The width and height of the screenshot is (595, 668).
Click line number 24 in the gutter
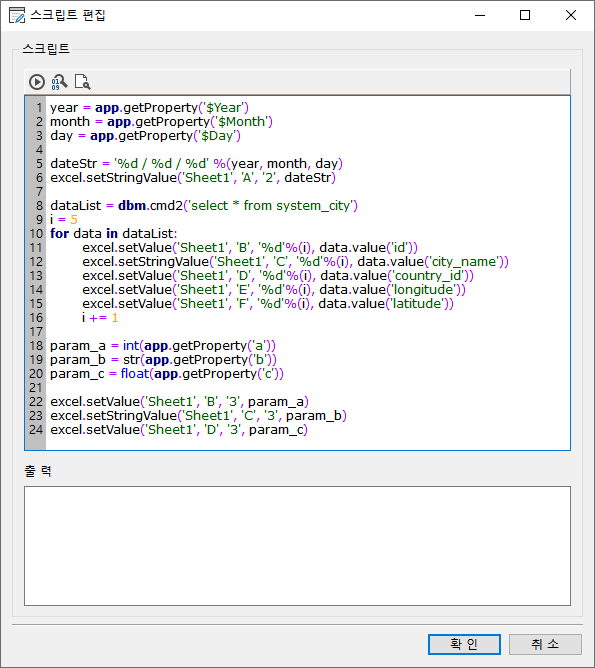(36, 430)
